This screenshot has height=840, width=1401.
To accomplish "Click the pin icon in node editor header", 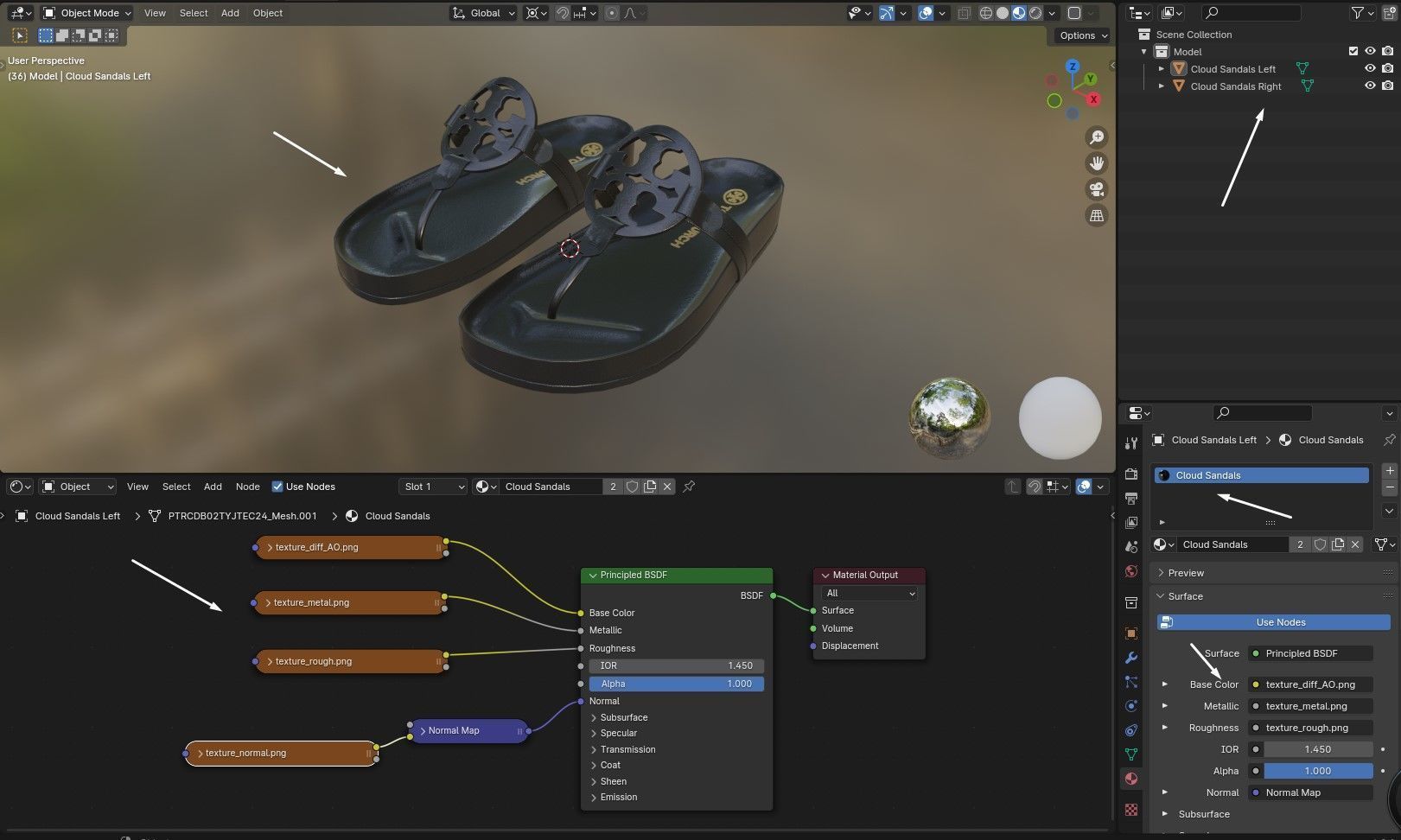I will click(x=689, y=487).
